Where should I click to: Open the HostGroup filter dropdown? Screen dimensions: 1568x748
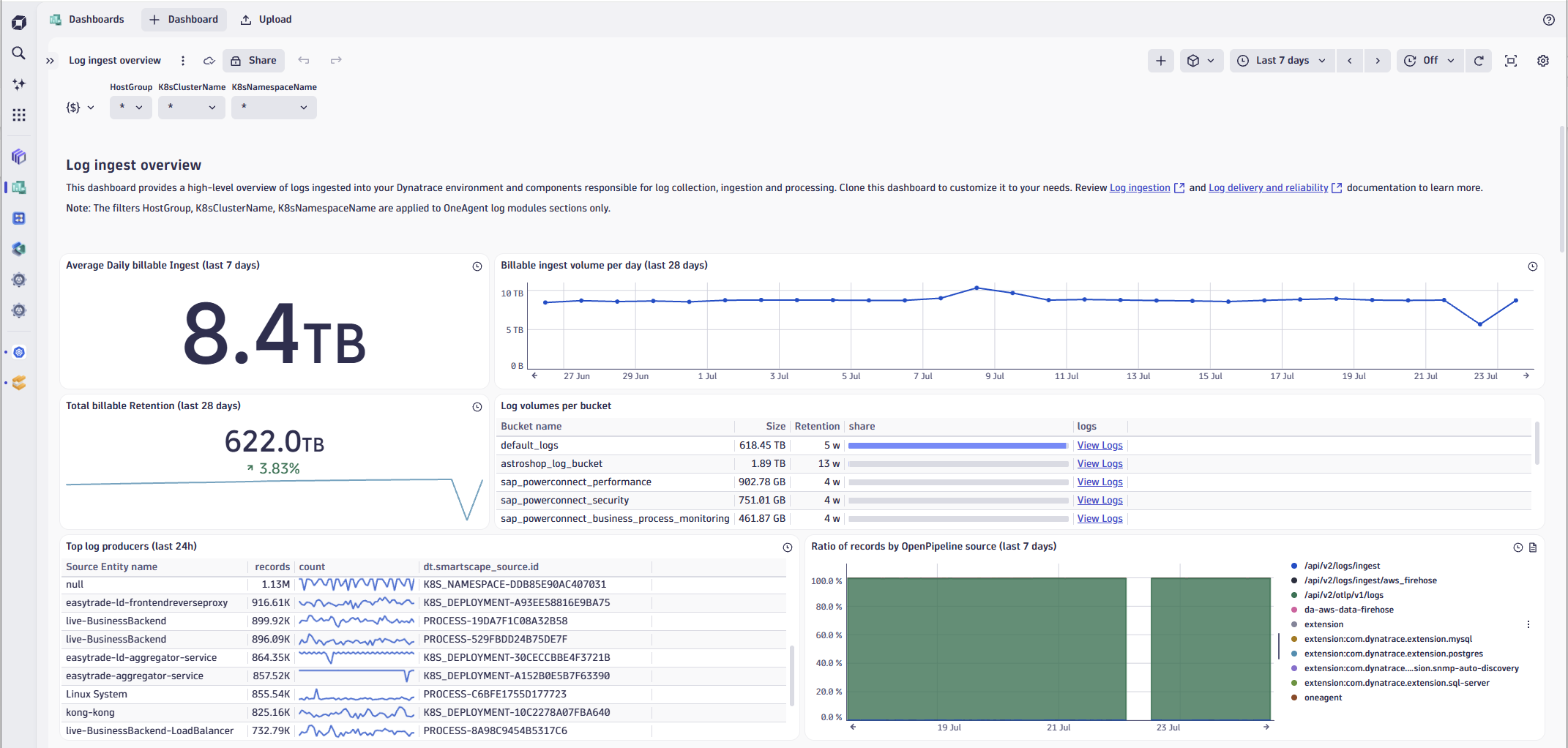point(131,107)
